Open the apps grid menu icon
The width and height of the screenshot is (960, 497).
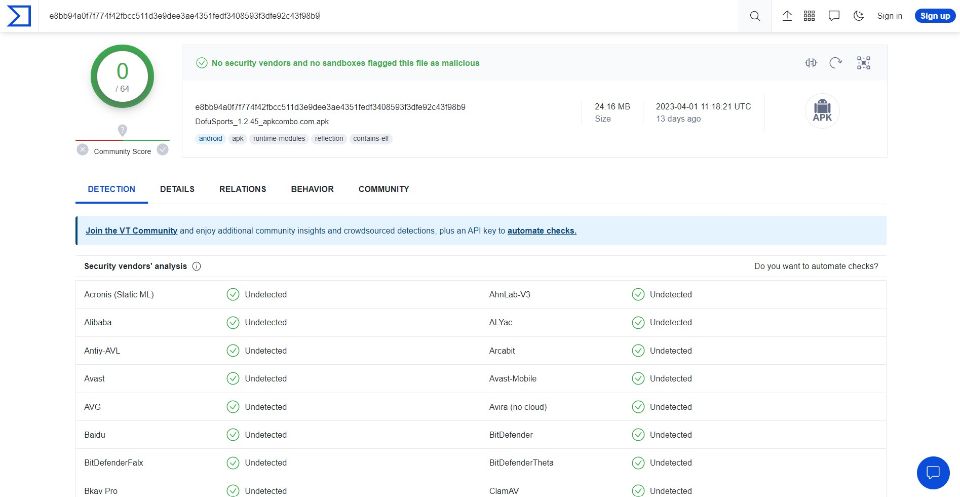point(809,16)
